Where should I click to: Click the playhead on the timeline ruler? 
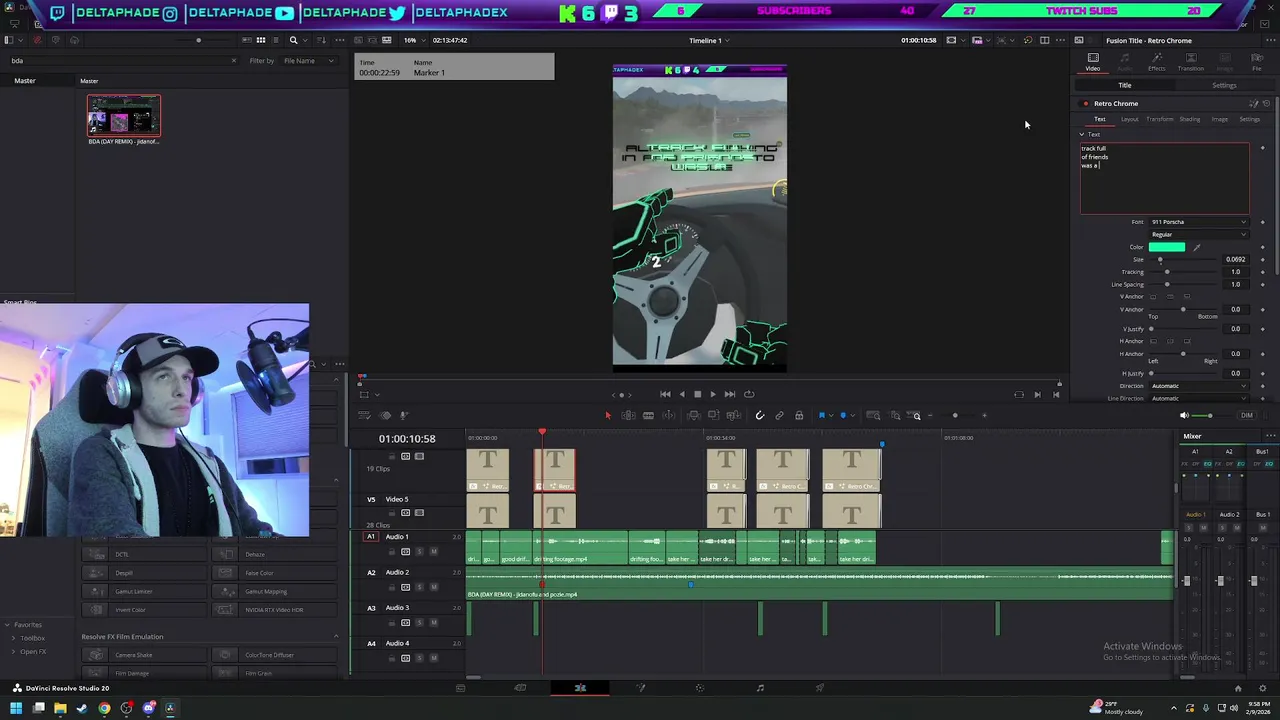(542, 433)
